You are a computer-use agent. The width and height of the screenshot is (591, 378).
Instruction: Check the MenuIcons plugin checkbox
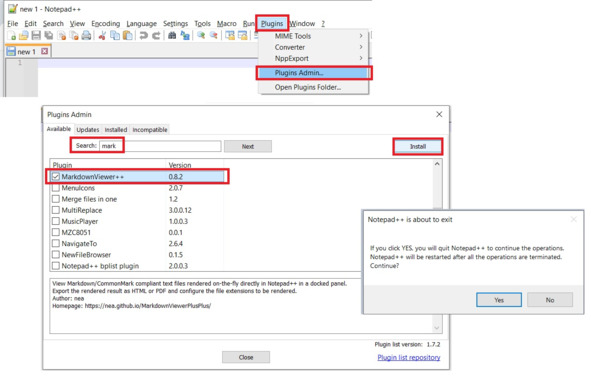(56, 188)
